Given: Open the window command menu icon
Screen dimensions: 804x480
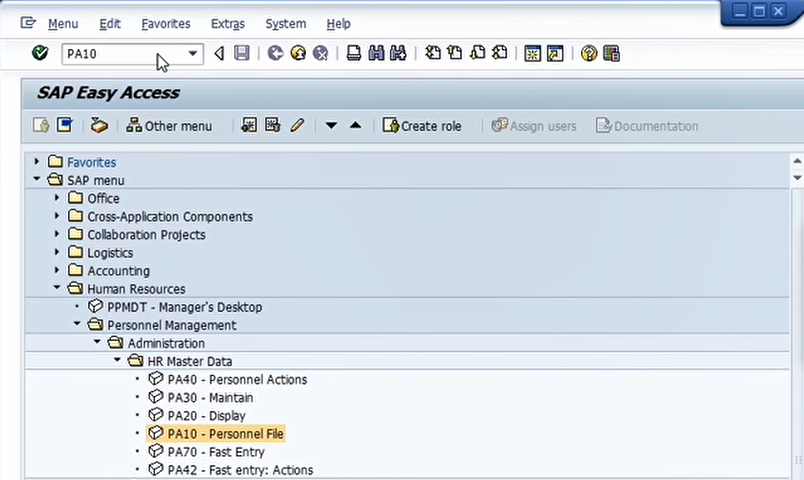Looking at the screenshot, I should (x=28, y=23).
